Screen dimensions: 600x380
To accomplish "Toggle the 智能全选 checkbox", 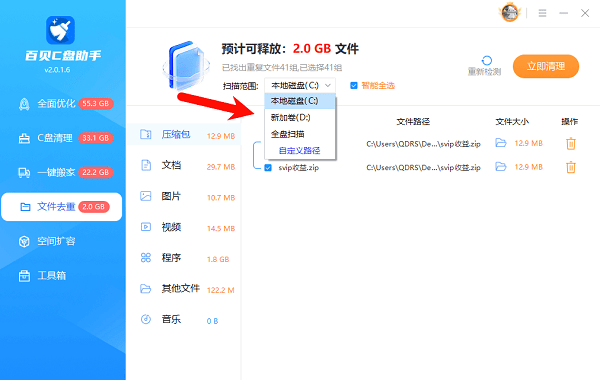I will (x=354, y=85).
